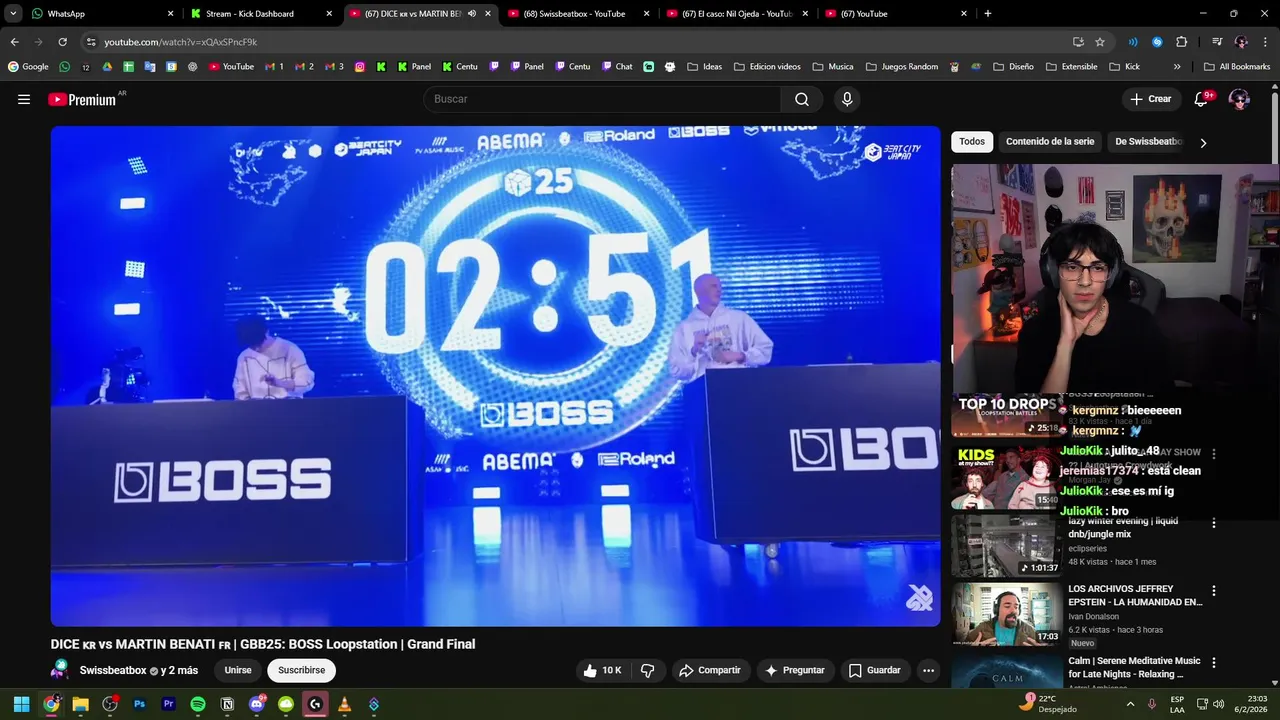The image size is (1280, 720).
Task: Open options for the Archivos Jeffrey Epstein video
Action: (1214, 591)
